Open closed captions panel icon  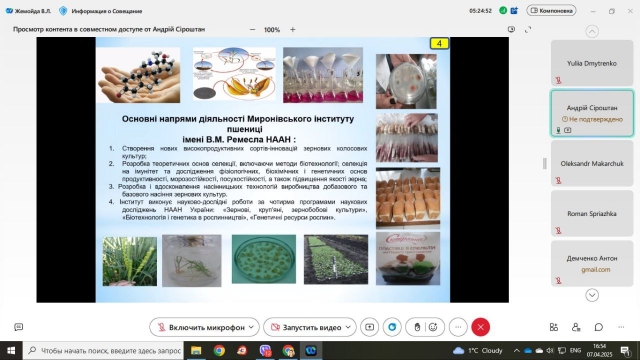(18, 327)
